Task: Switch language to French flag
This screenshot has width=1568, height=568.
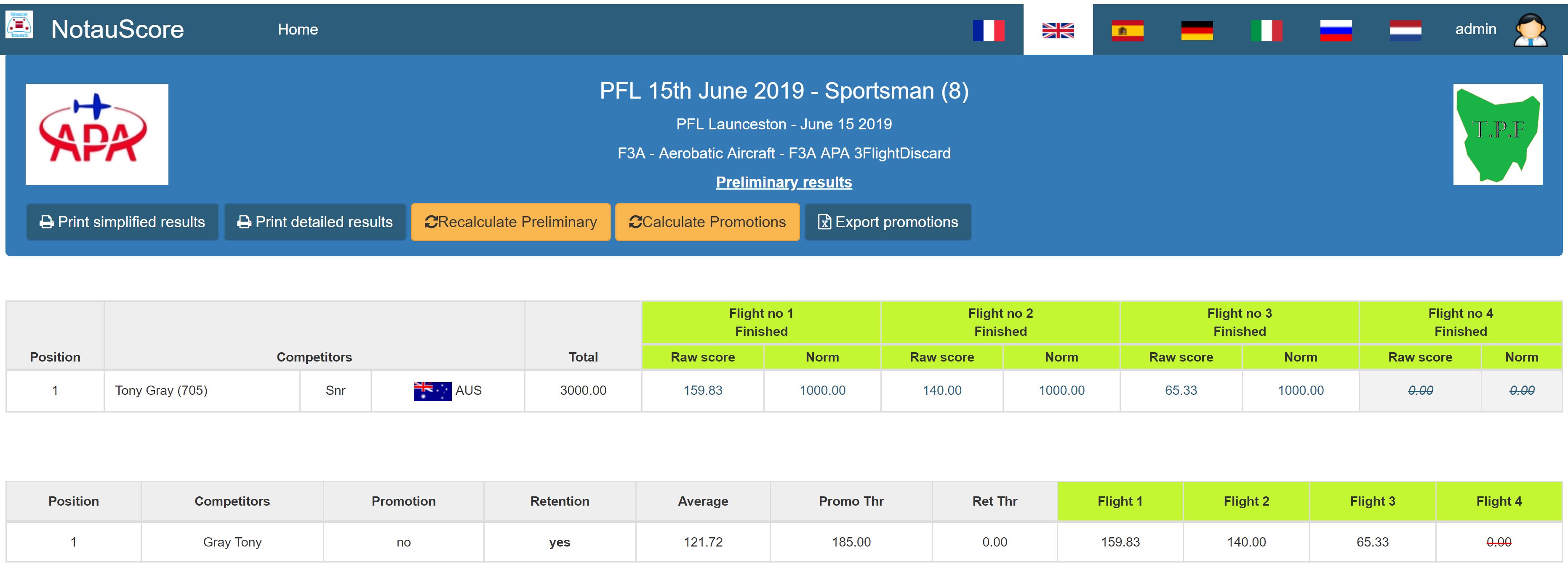Action: (x=989, y=30)
